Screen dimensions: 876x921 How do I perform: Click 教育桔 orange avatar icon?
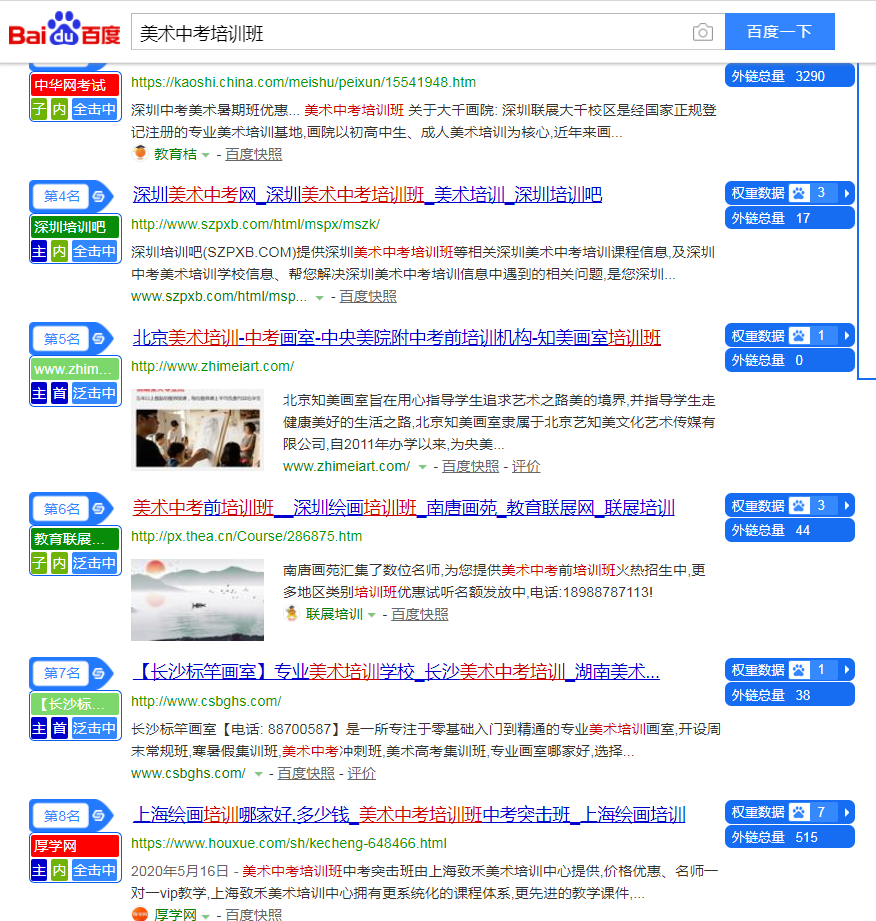pos(140,153)
